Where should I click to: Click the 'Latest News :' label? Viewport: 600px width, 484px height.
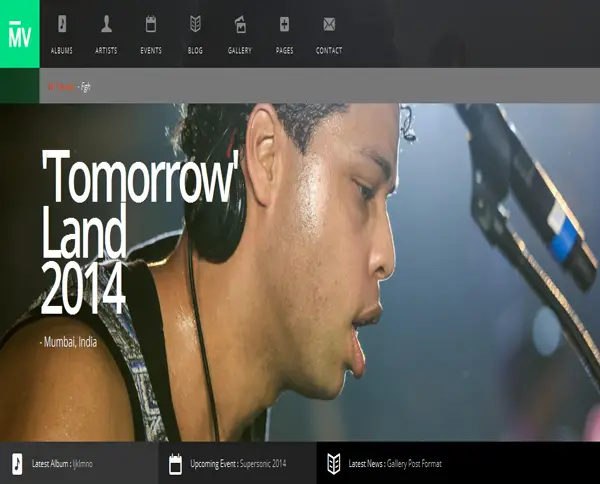pos(367,464)
